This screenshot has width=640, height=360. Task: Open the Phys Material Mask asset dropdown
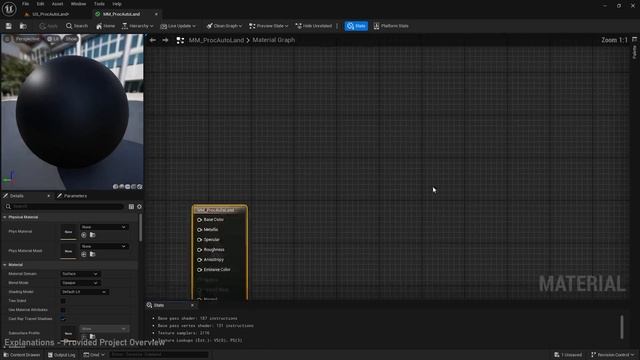click(104, 246)
